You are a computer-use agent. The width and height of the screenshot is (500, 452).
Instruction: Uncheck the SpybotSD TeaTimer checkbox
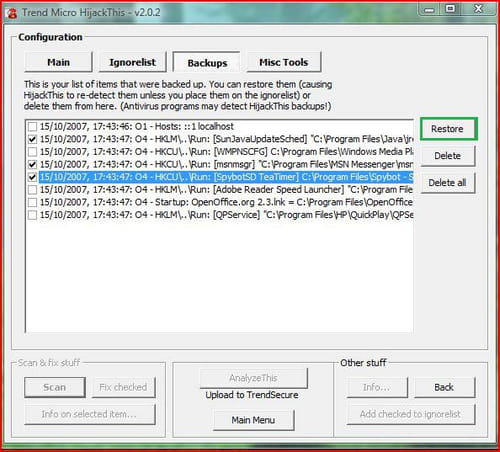tap(32, 177)
